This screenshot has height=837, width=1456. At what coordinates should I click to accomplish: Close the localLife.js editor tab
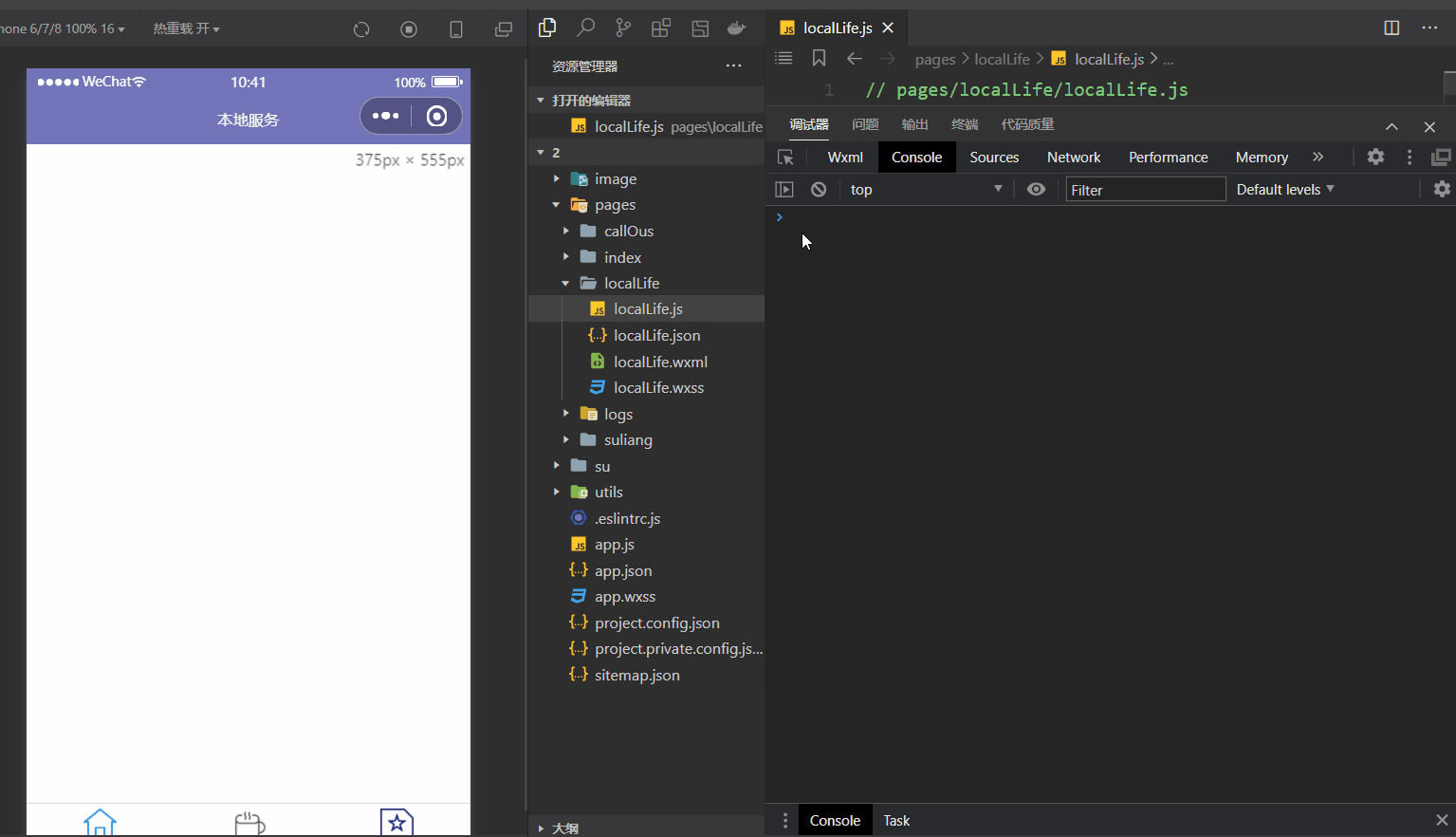click(x=888, y=28)
